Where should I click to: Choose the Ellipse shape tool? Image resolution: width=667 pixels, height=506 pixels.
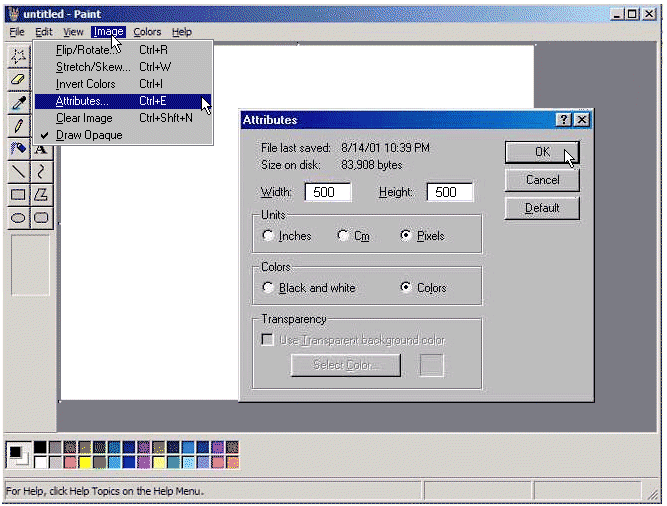pos(18,217)
